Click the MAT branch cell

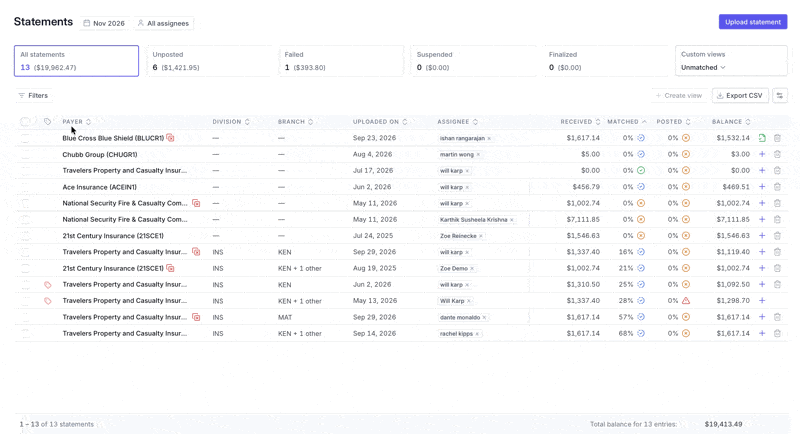click(x=285, y=317)
